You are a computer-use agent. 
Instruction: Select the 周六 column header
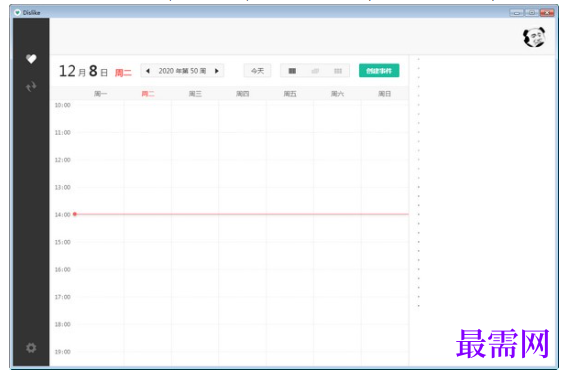337,94
